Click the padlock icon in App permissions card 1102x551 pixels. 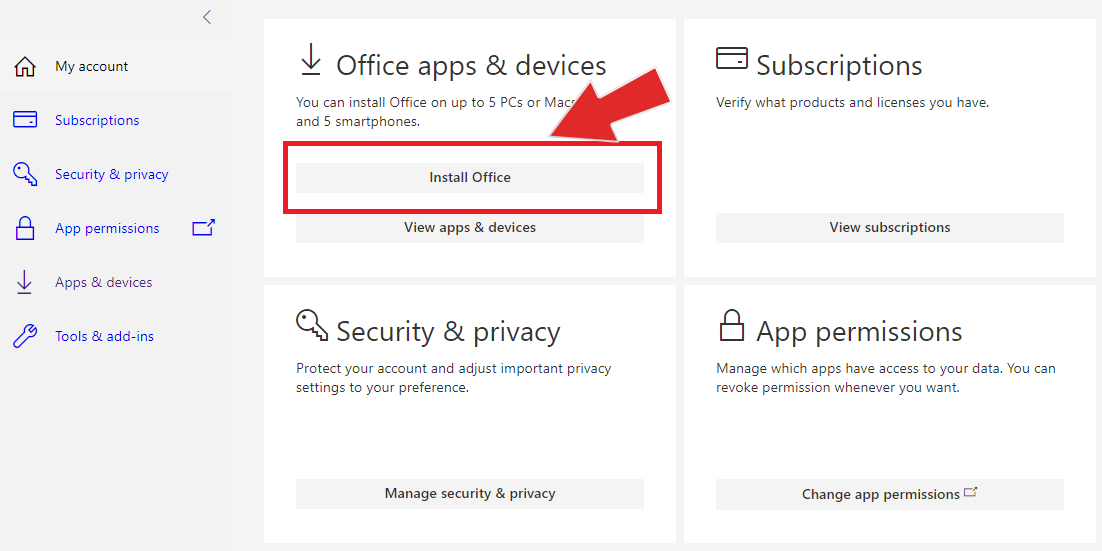click(x=732, y=325)
